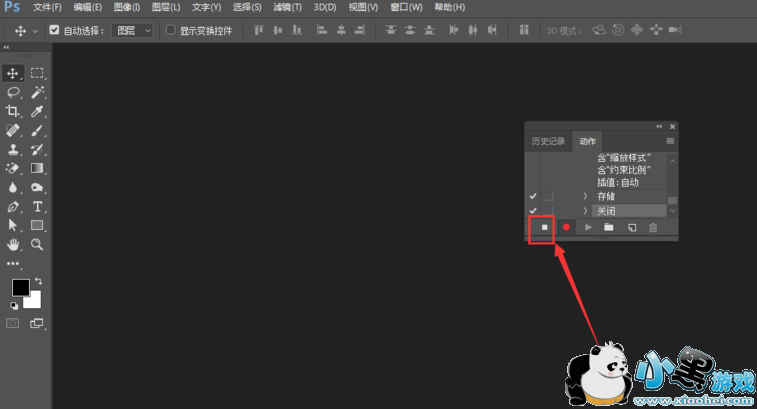The width and height of the screenshot is (757, 409).
Task: Reset default foreground and background colors
Action: coord(14,305)
